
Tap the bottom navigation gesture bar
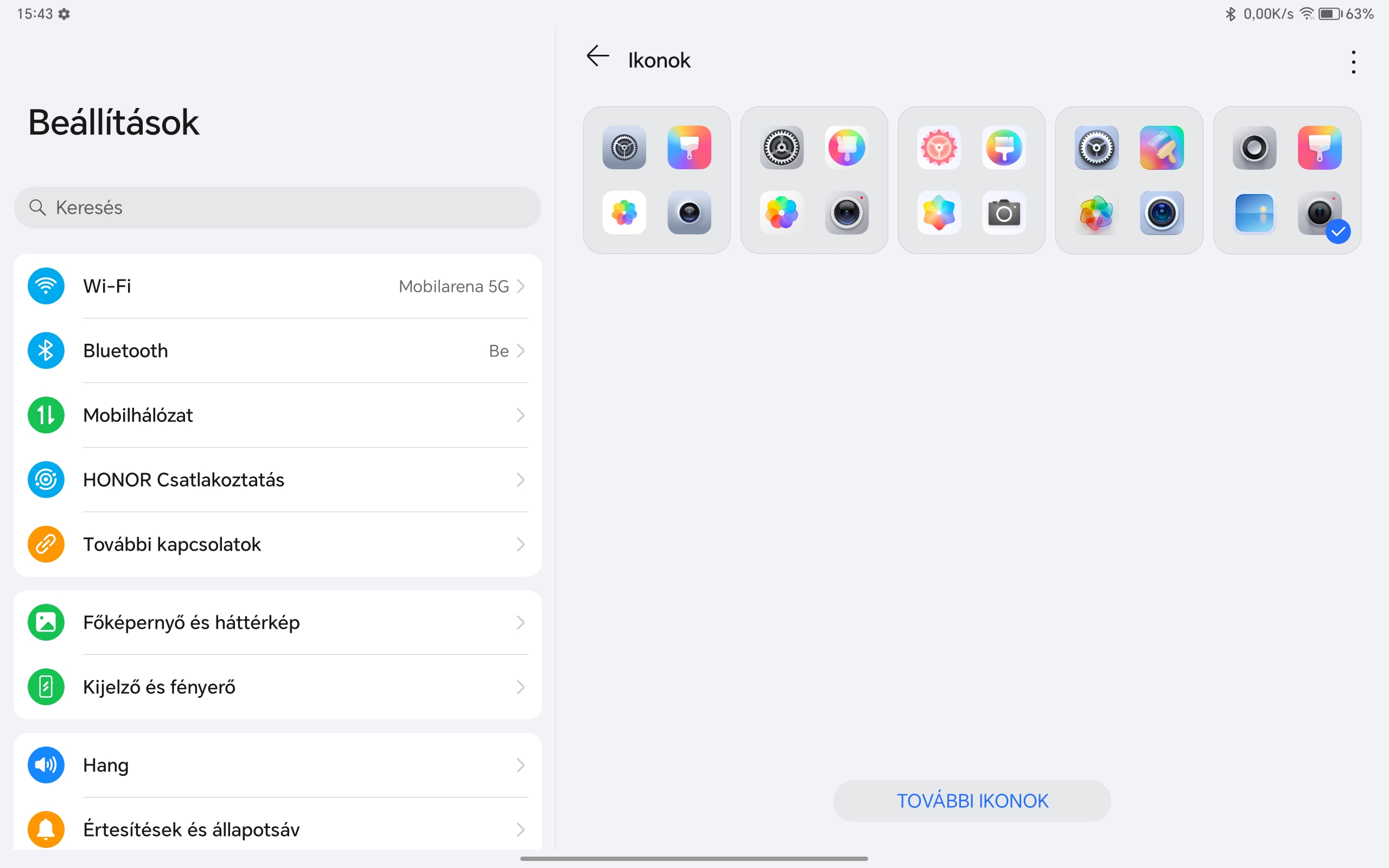[x=694, y=858]
